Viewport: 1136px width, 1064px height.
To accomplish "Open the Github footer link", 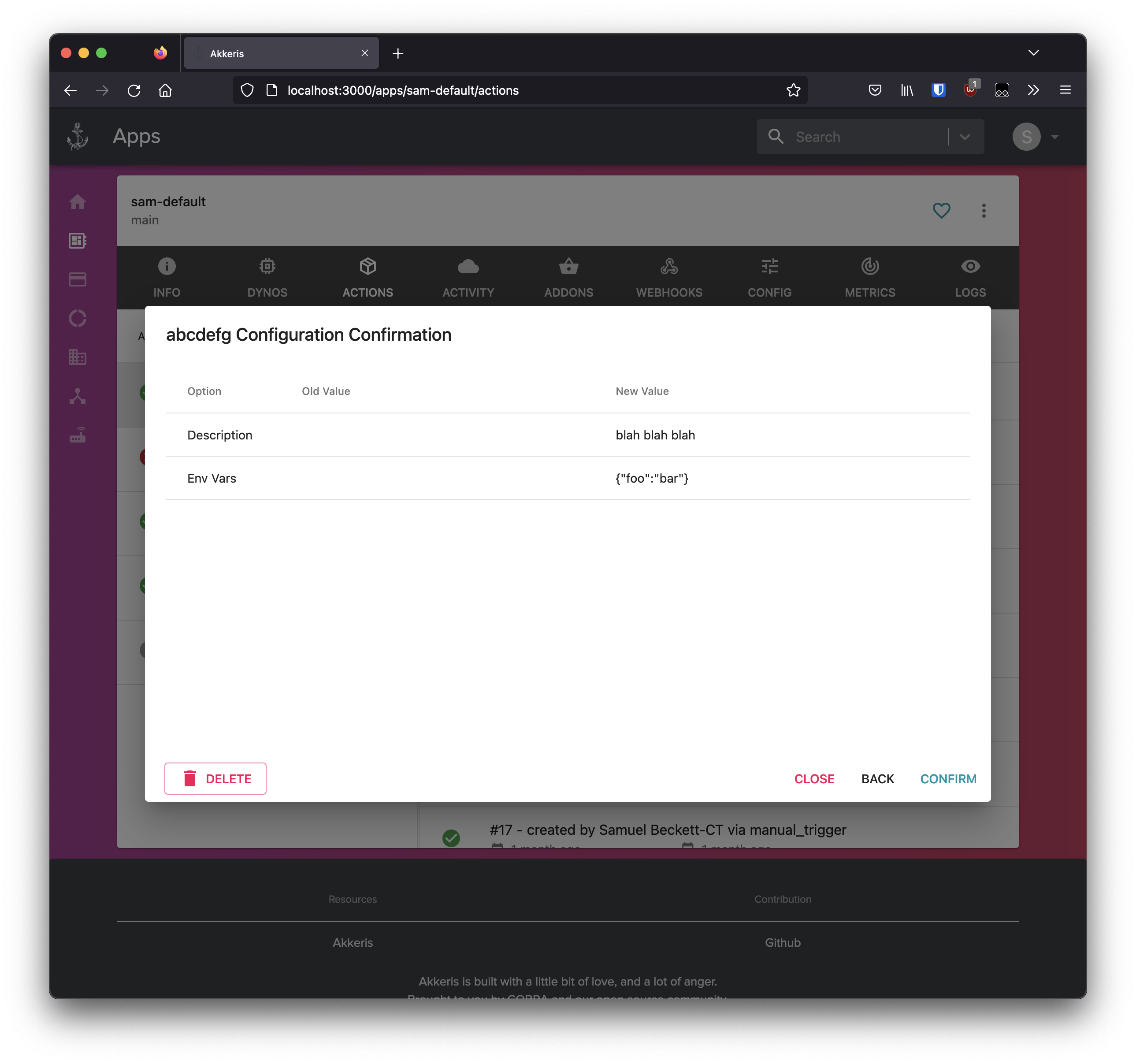I will tap(782, 943).
